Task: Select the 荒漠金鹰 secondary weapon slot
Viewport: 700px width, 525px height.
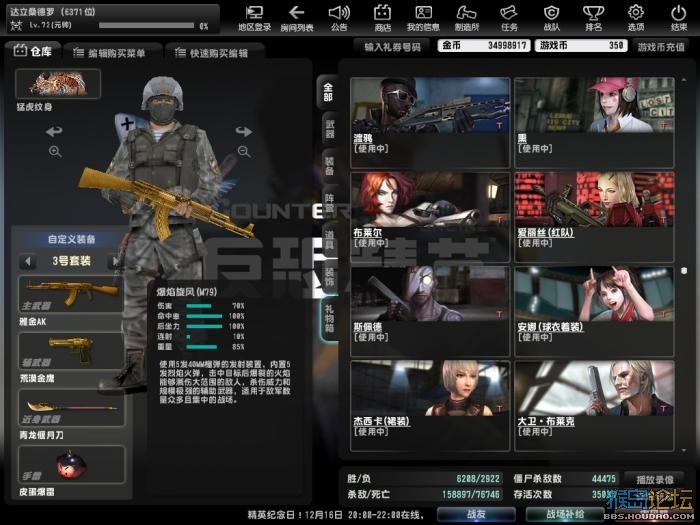Action: coord(71,351)
